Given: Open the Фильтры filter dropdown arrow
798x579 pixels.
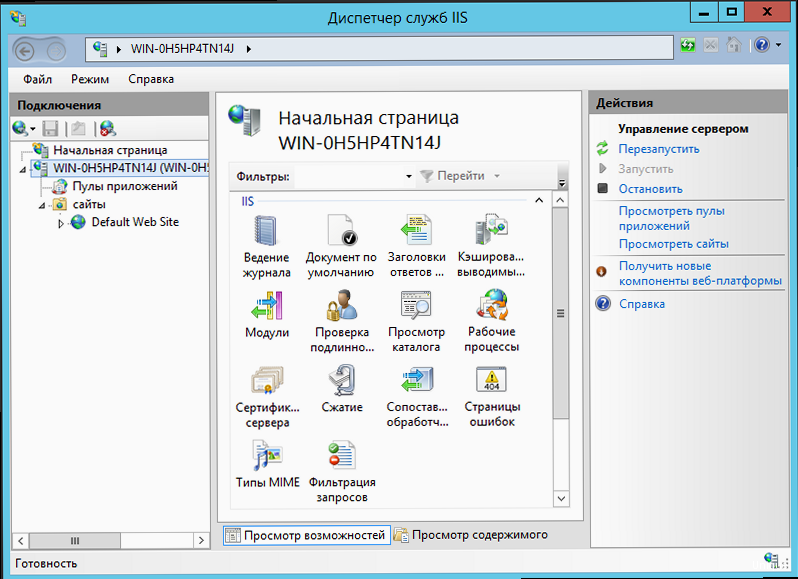Looking at the screenshot, I should pyautogui.click(x=409, y=177).
